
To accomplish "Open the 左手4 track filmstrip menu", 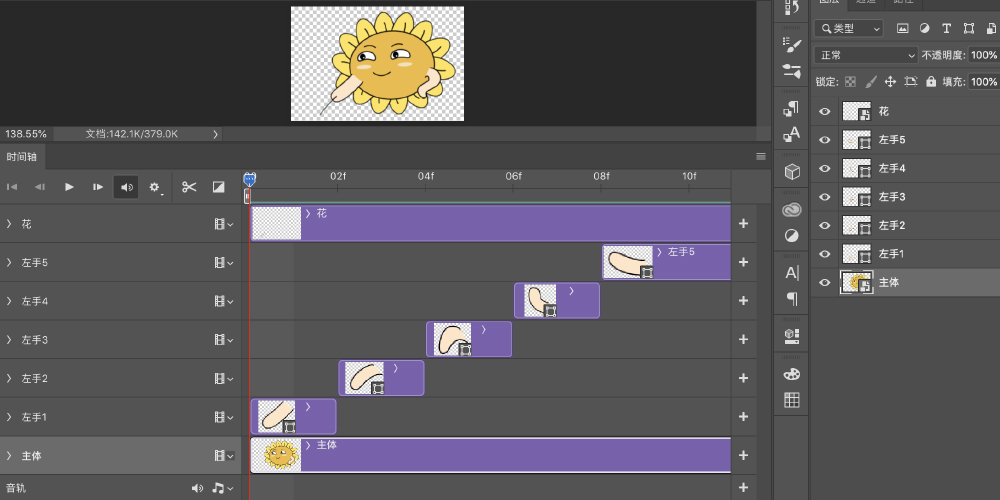I will point(224,301).
